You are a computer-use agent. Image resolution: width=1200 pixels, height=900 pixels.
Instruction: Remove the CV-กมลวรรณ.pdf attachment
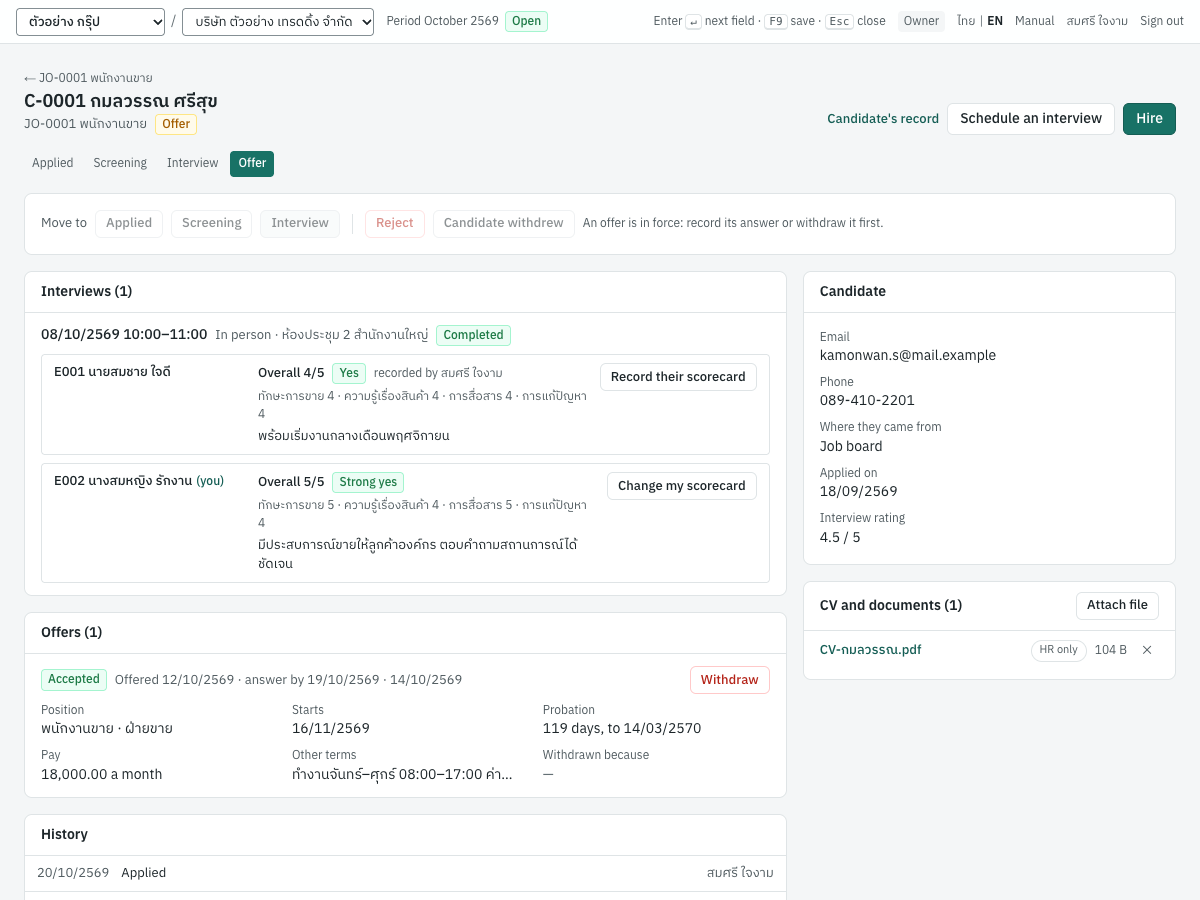click(1147, 650)
